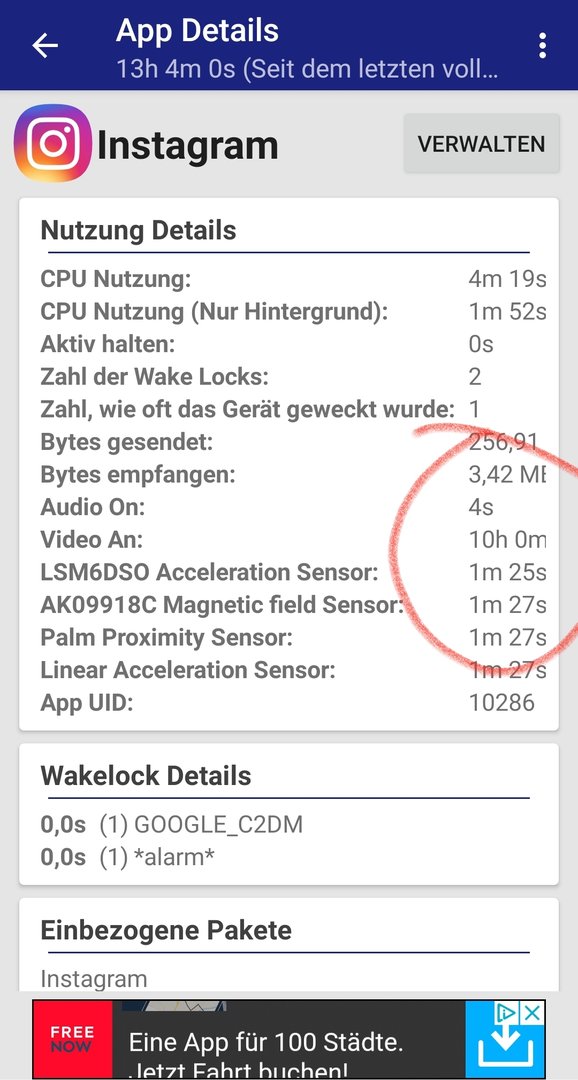The height and width of the screenshot is (1080, 578).
Task: Tap the App Details title
Action: point(198,31)
